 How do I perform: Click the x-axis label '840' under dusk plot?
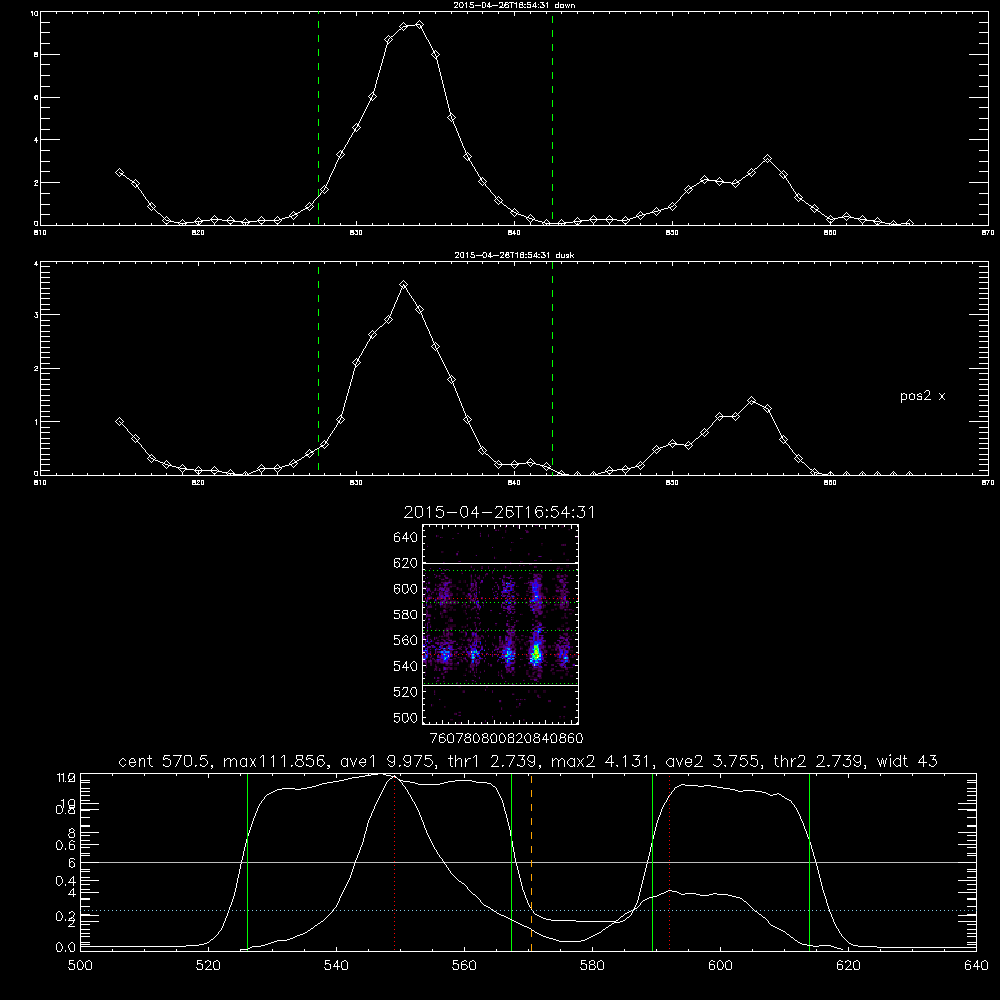(514, 483)
